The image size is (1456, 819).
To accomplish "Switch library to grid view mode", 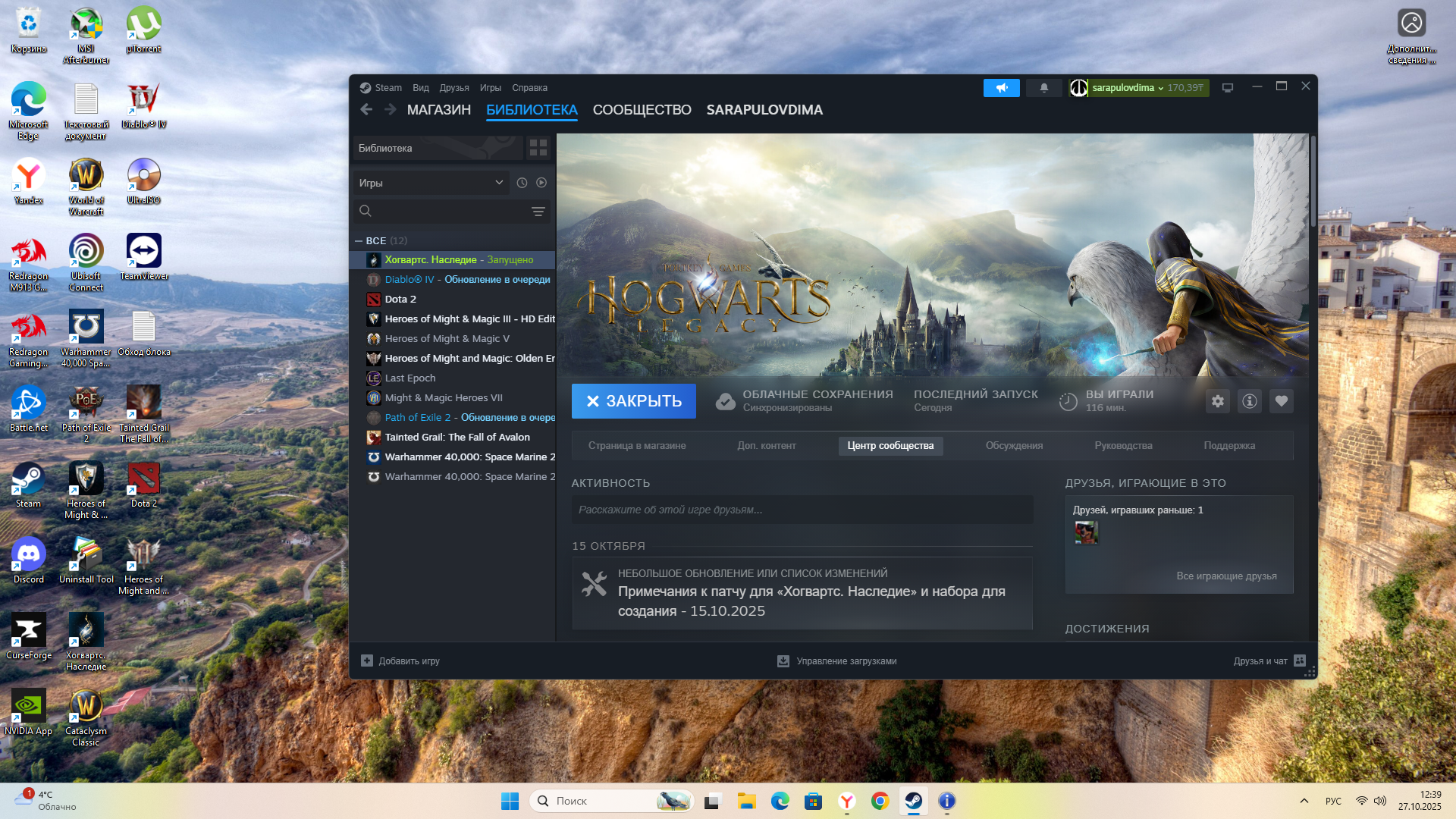I will pos(538,148).
